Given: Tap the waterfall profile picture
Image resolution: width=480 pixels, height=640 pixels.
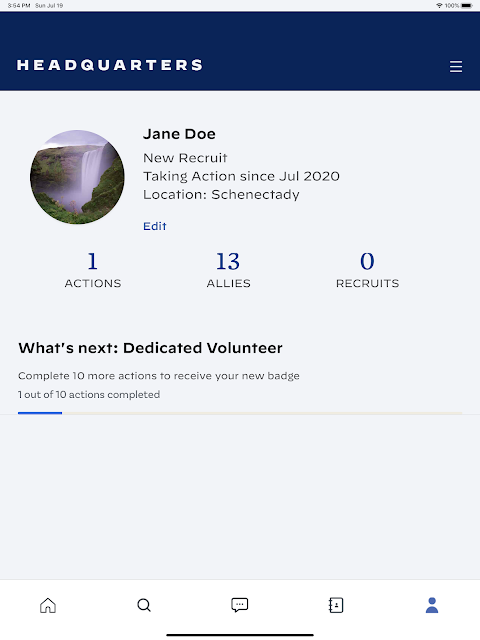Looking at the screenshot, I should click(x=77, y=177).
